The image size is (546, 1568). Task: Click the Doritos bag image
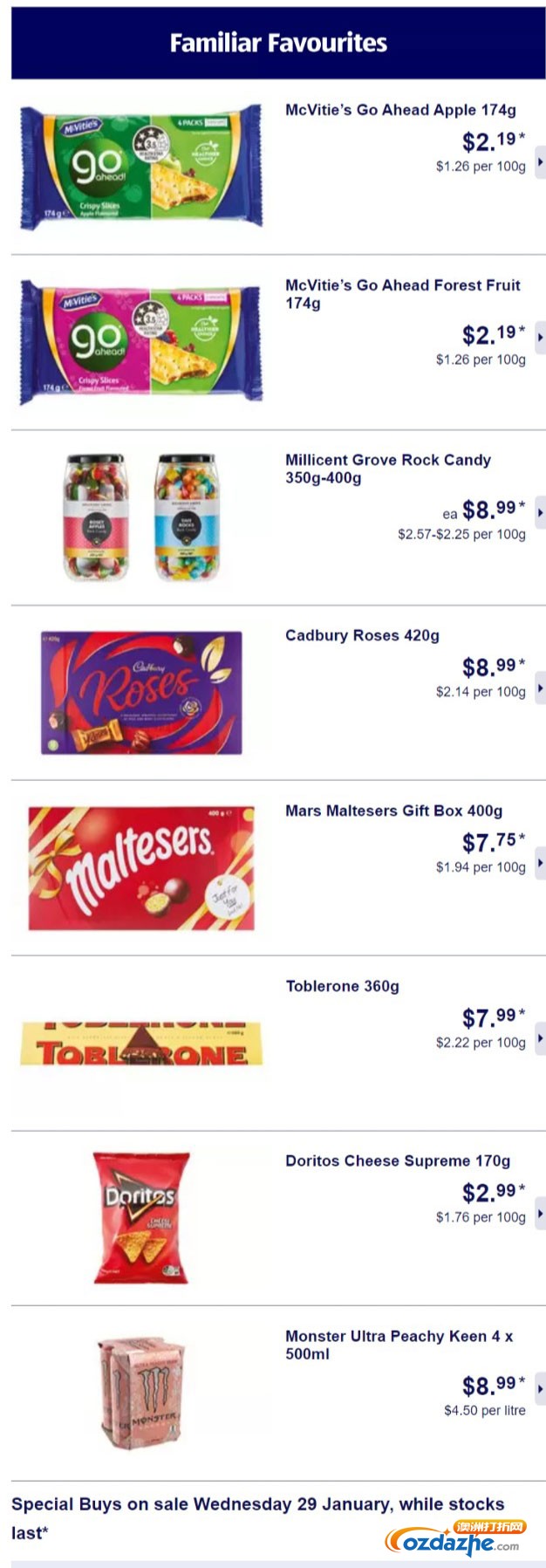click(141, 1218)
